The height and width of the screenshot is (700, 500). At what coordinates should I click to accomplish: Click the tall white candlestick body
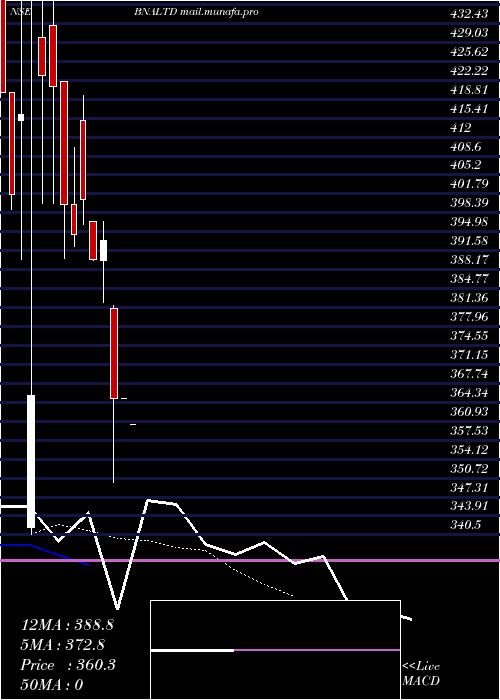click(31, 461)
